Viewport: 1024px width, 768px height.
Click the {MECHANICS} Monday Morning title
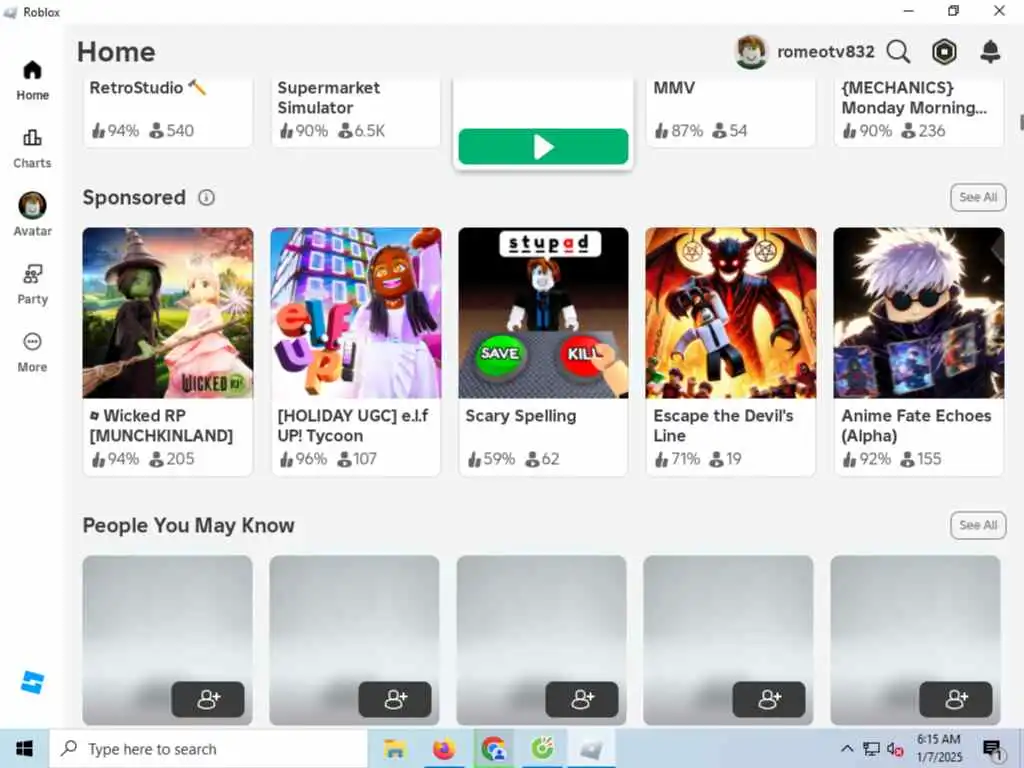[x=914, y=97]
